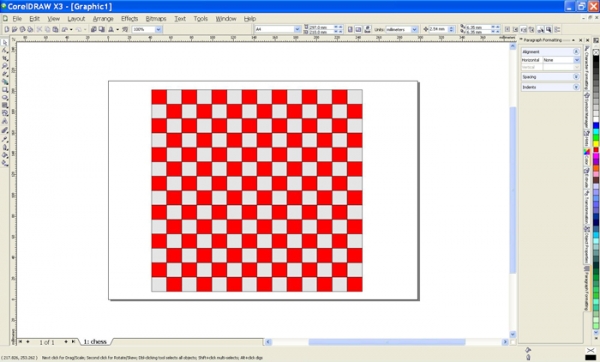Image resolution: width=600 pixels, height=362 pixels.
Task: Click the nudge offset 2.54 mm field
Action: 439,29
